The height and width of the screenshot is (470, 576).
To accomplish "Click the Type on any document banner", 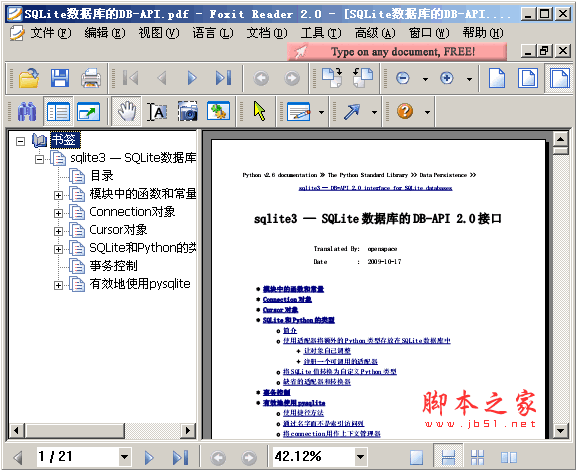I will [x=397, y=51].
